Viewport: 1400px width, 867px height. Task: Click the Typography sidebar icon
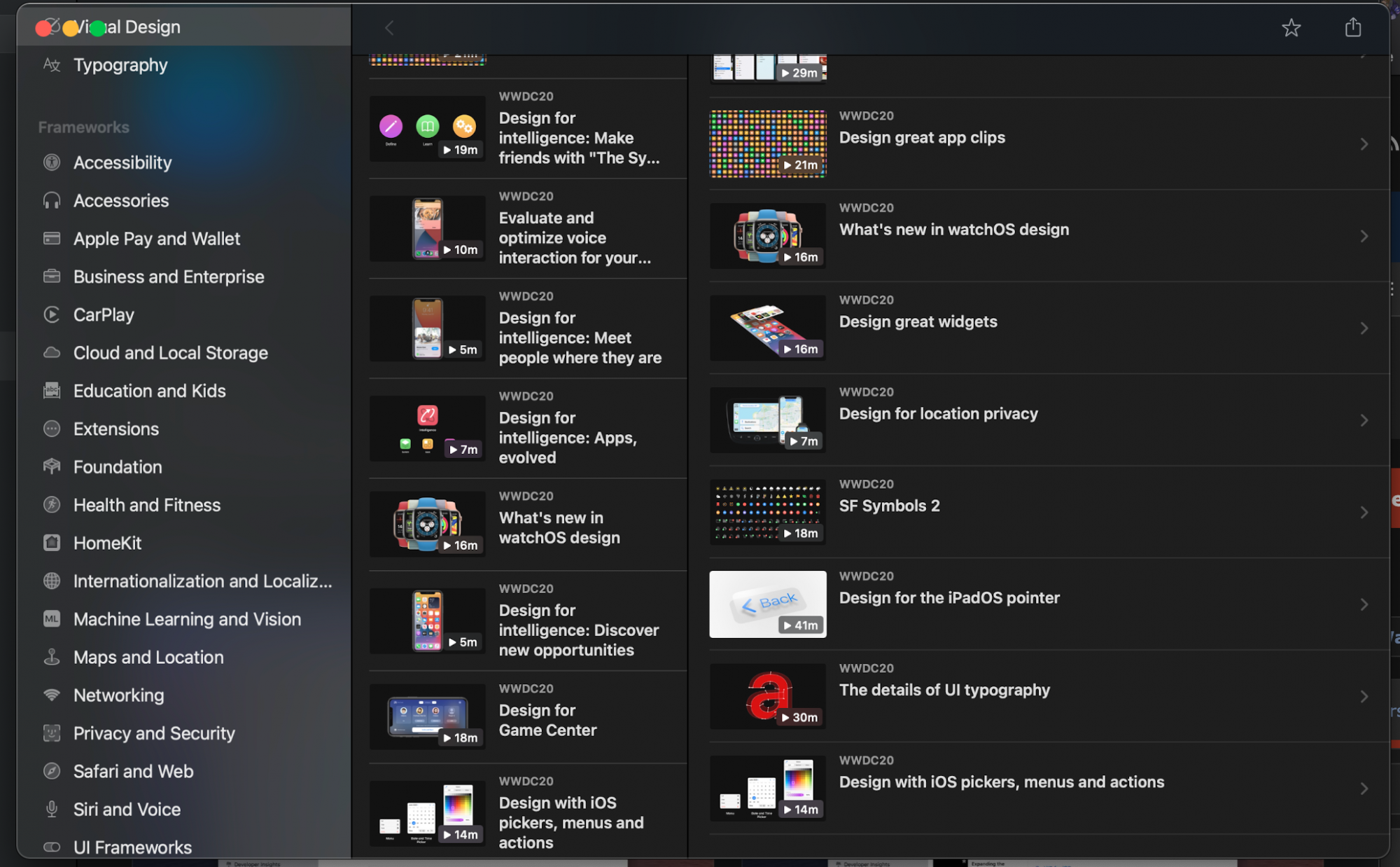pos(52,65)
